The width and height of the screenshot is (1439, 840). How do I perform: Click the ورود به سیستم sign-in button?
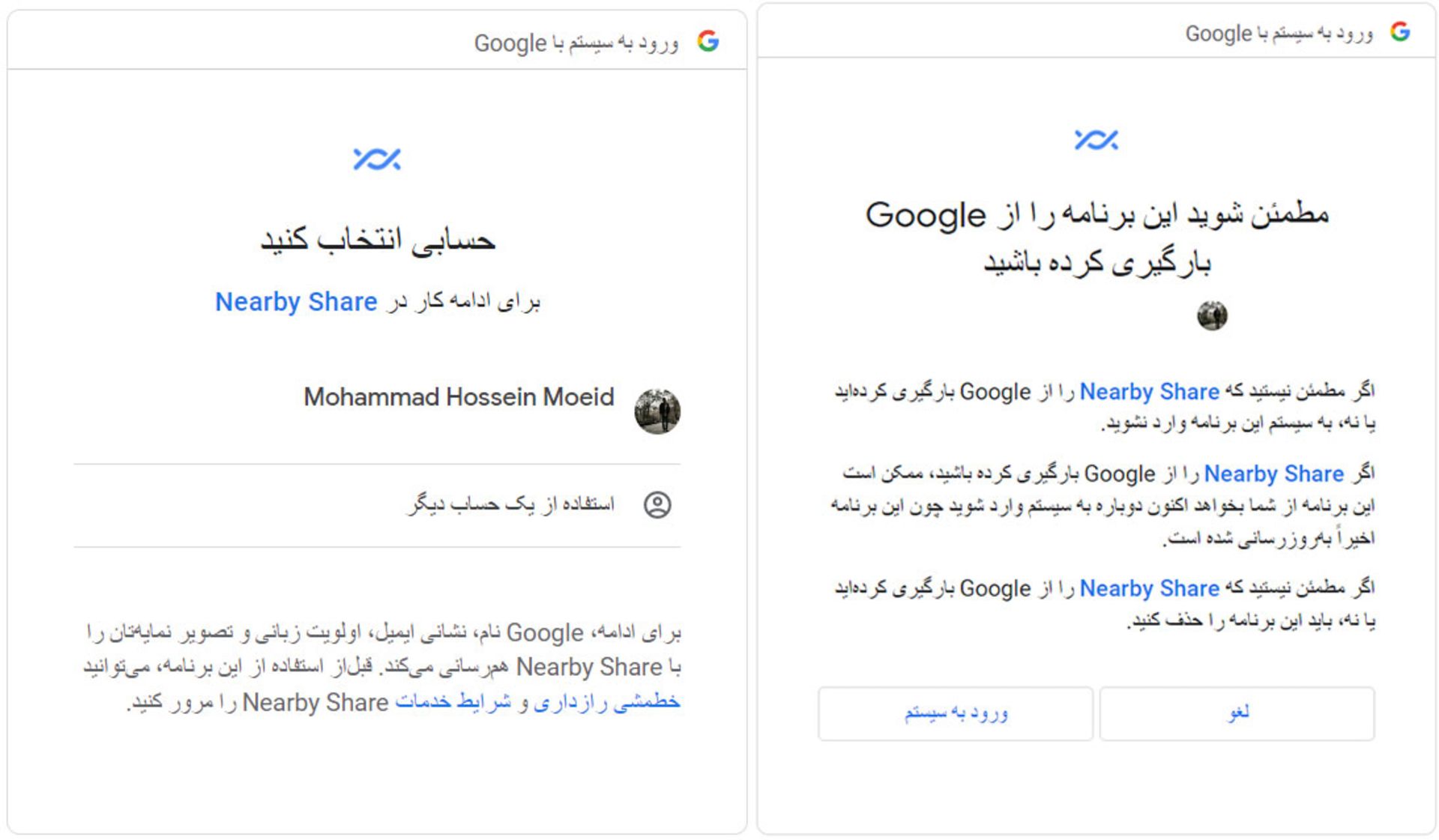click(x=956, y=713)
